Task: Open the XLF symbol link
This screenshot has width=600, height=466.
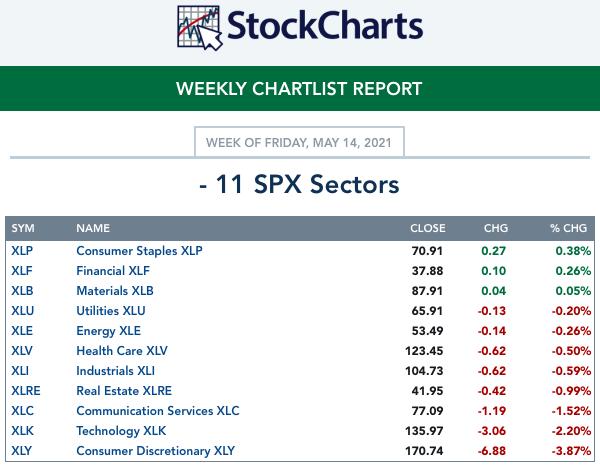Action: 22,270
